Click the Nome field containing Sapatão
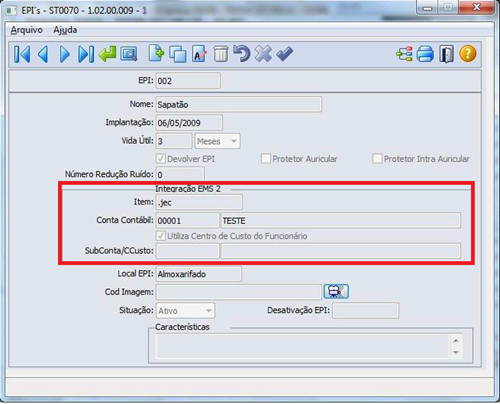This screenshot has width=500, height=404. tap(239, 105)
